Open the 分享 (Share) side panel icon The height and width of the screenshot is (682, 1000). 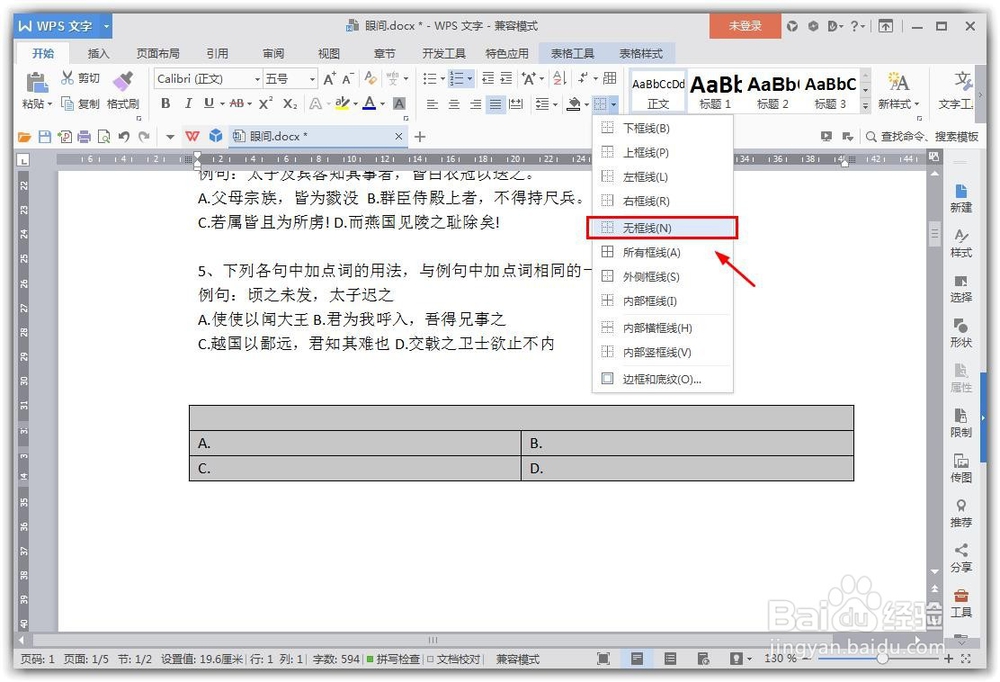tap(961, 558)
